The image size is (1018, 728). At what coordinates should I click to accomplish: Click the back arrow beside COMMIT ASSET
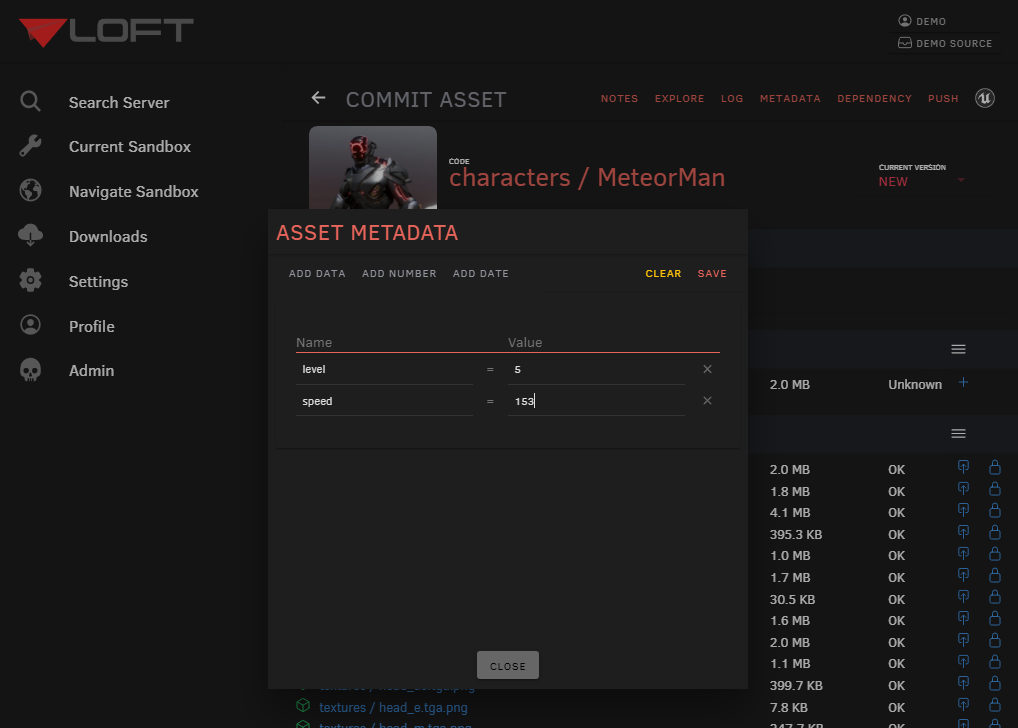pos(318,98)
